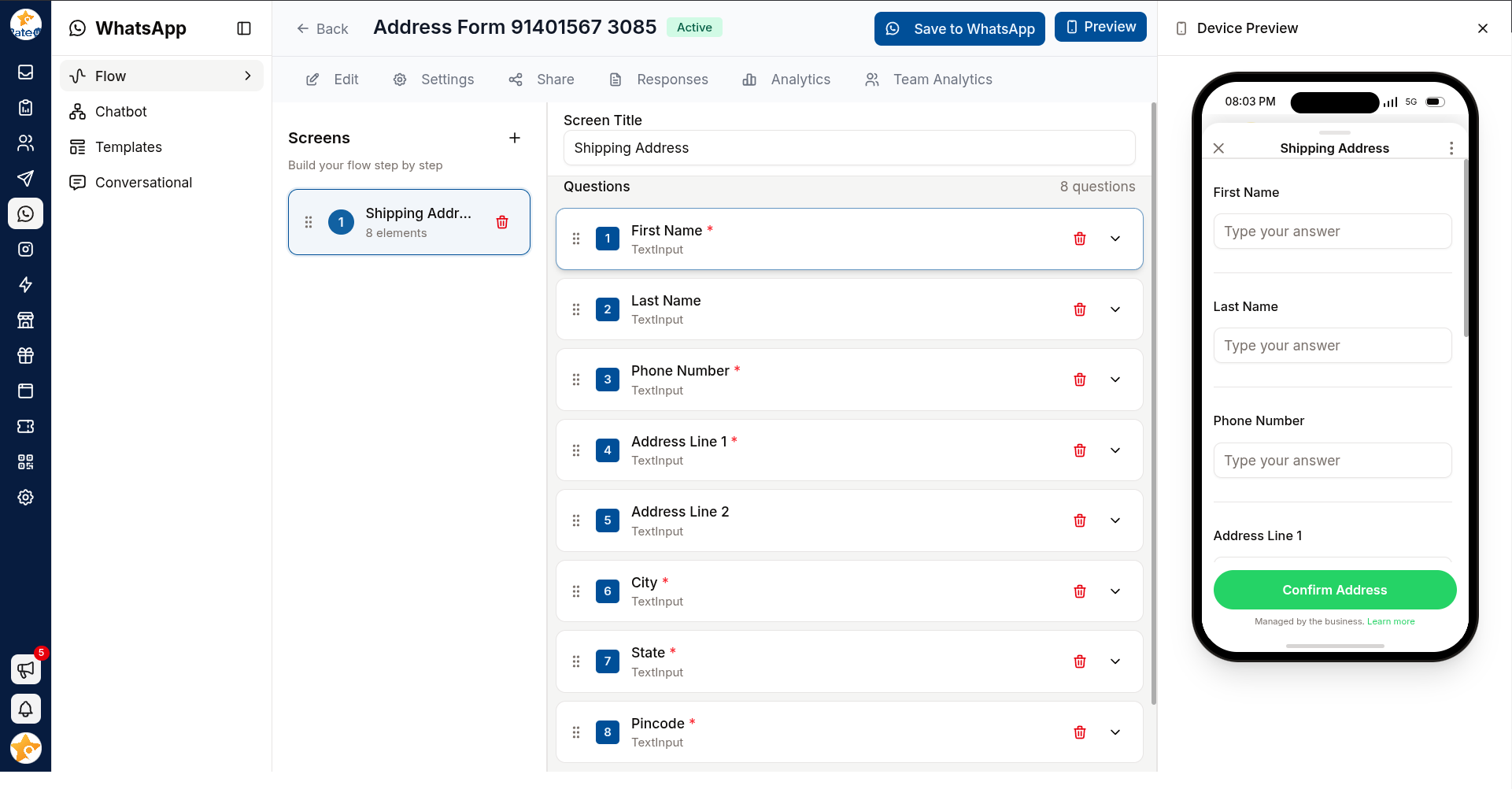Expand the Pincode question
This screenshot has width=1512, height=789.
[x=1115, y=732]
